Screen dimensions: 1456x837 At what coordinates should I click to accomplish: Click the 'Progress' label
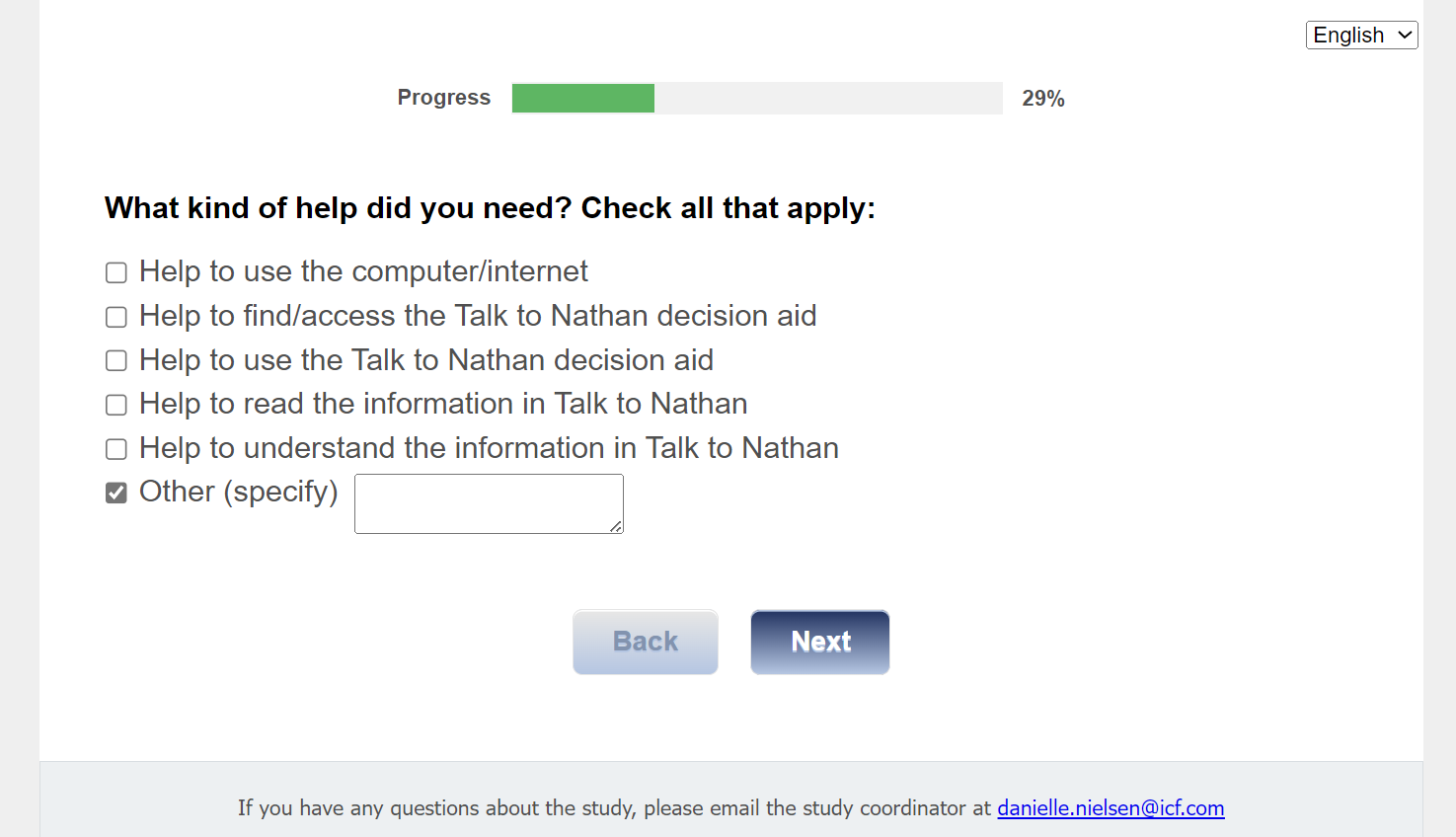click(443, 98)
